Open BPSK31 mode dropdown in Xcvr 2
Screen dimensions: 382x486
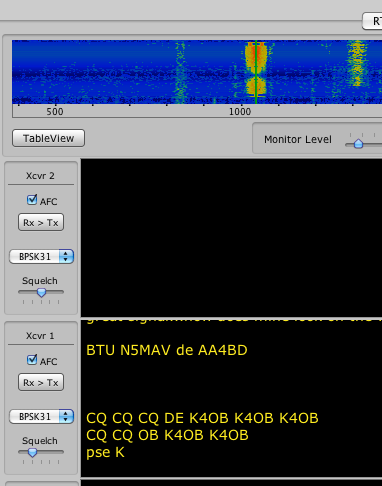41,257
